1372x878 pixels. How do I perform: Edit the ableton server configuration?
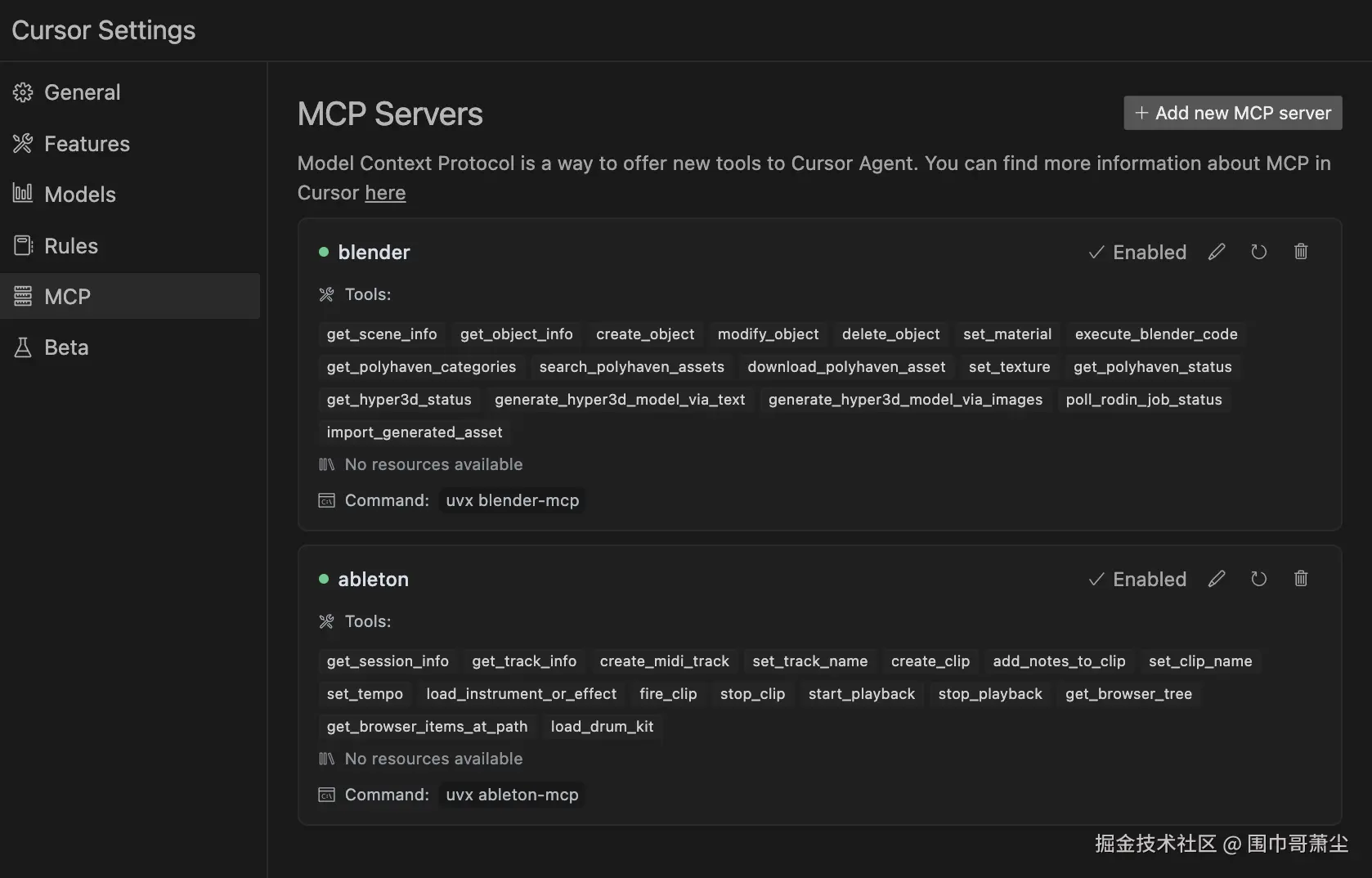tap(1217, 579)
